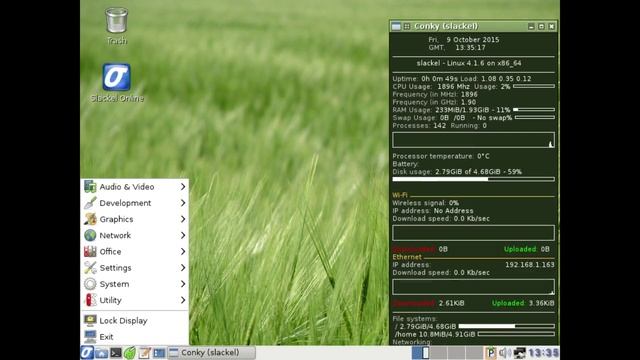Image resolution: width=640 pixels, height=360 pixels.
Task: Switch to the third workspace in the pager
Action: pos(456,353)
